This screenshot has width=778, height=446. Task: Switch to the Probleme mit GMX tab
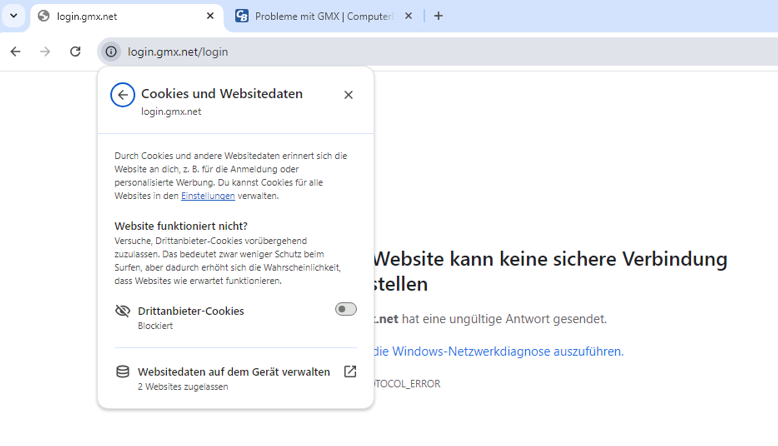click(x=324, y=16)
